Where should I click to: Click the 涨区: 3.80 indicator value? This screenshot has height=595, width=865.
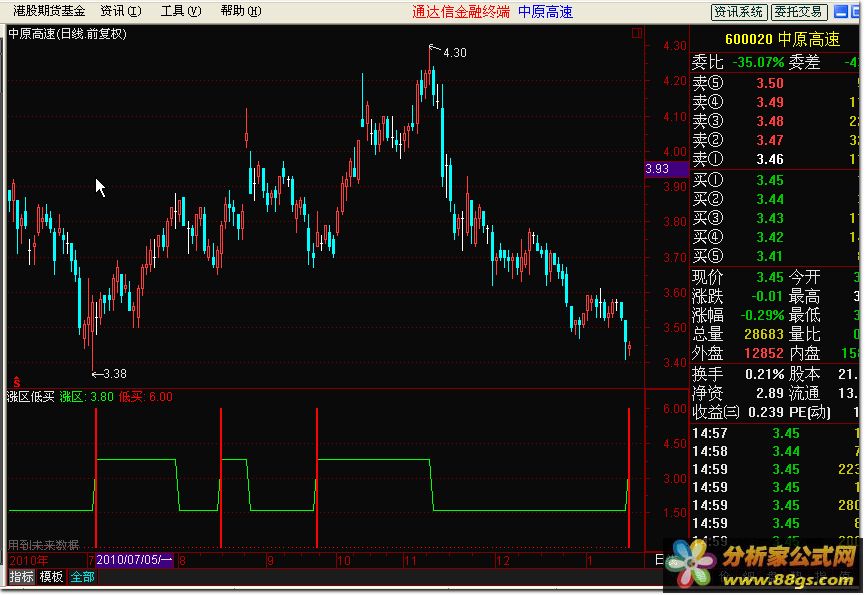(87, 396)
